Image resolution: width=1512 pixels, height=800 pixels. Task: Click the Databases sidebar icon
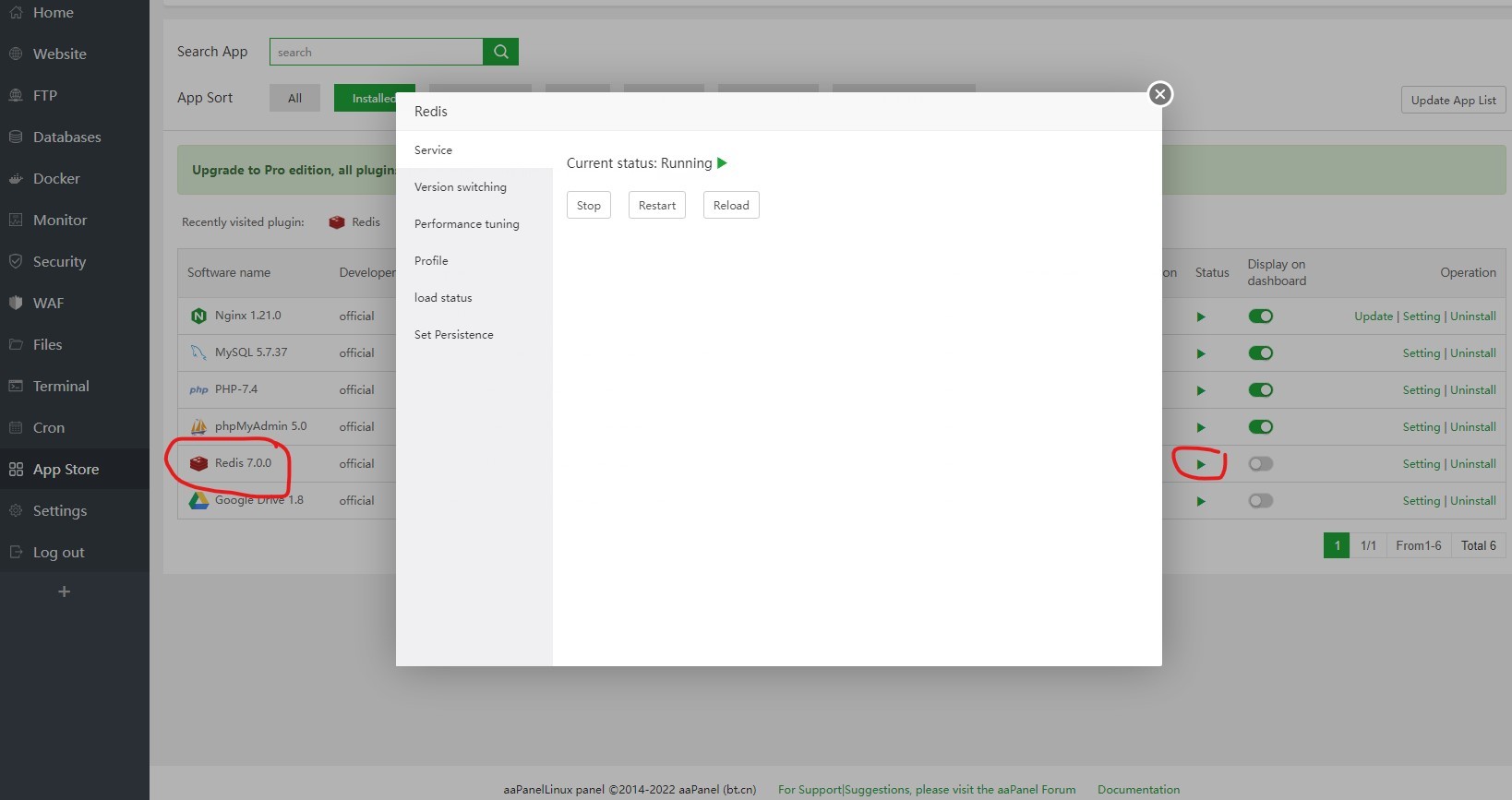point(16,137)
